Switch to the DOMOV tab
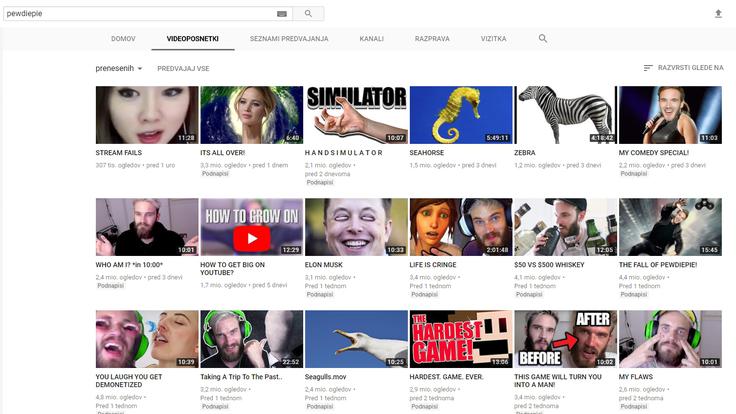Image resolution: width=736 pixels, height=414 pixels. click(123, 39)
